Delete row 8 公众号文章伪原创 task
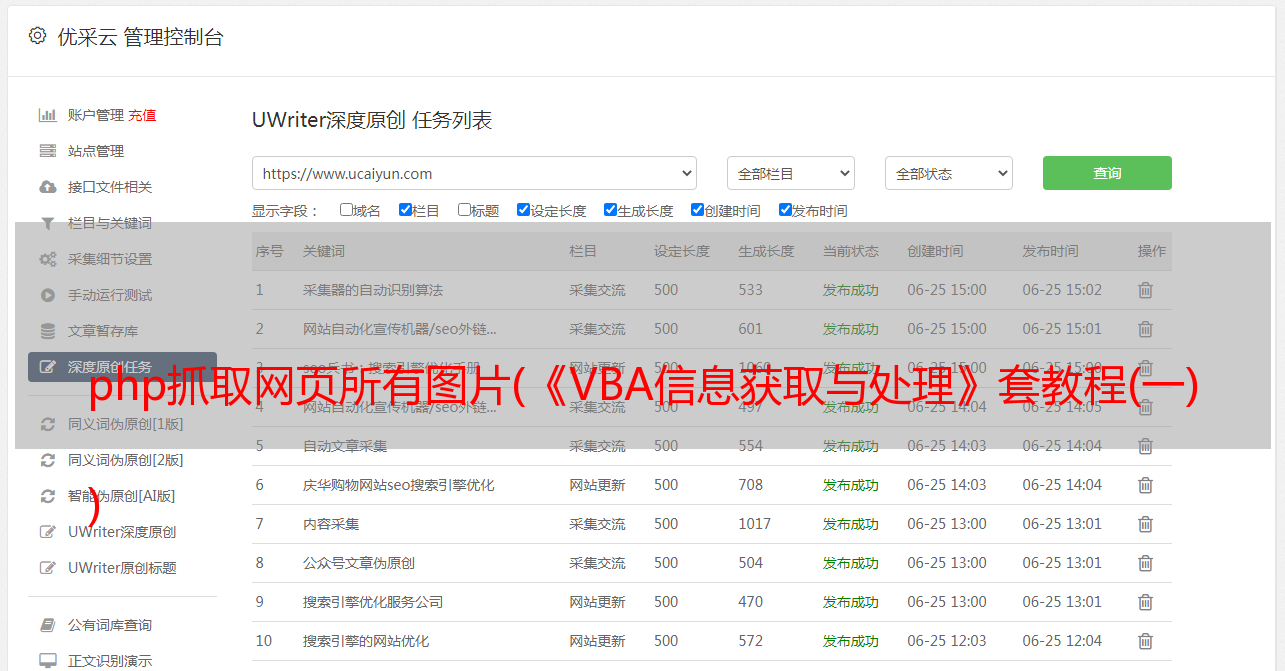This screenshot has width=1285, height=671. click(x=1145, y=563)
